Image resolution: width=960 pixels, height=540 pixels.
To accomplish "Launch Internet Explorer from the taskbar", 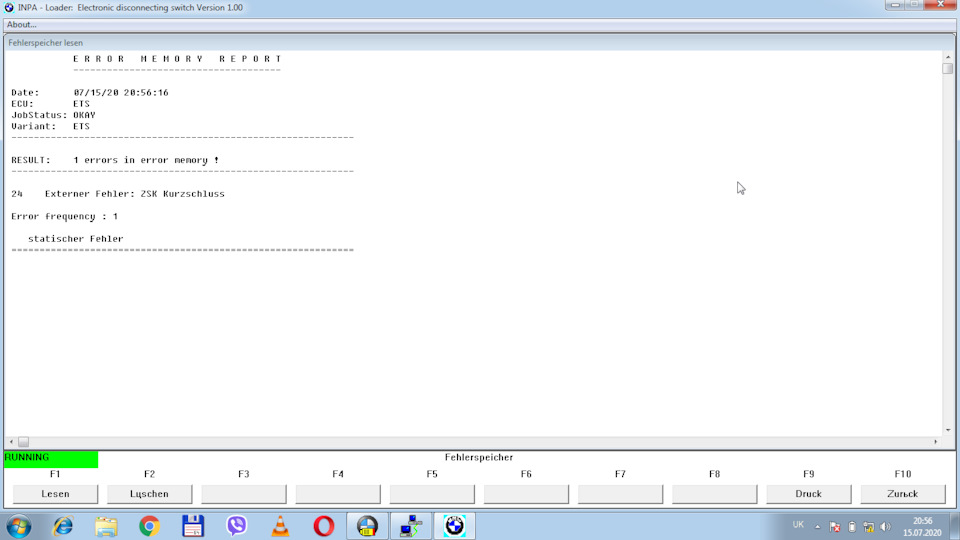I will [x=63, y=526].
